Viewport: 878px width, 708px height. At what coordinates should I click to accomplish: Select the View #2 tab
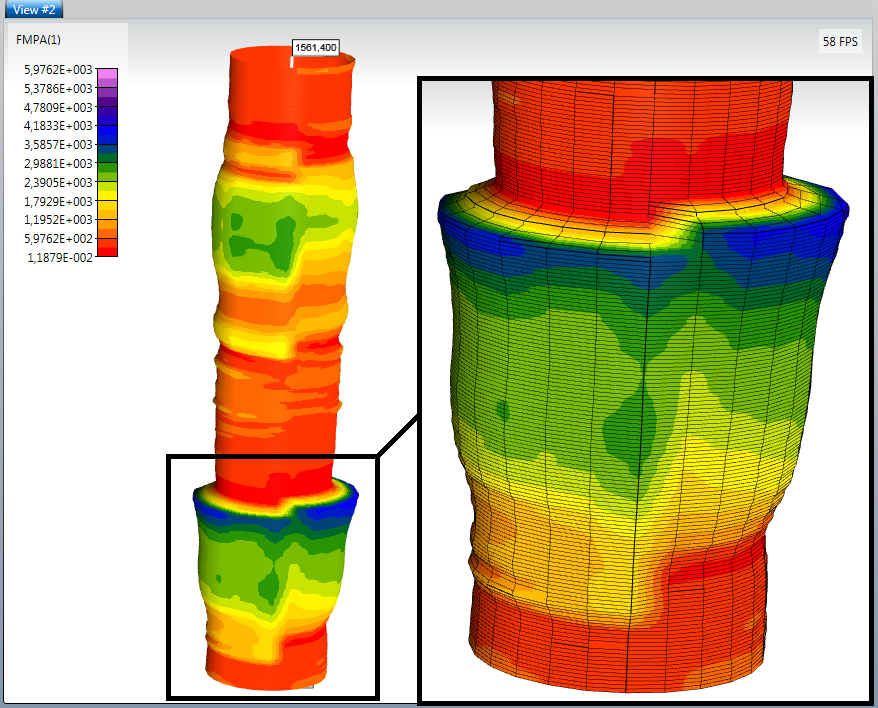click(34, 9)
